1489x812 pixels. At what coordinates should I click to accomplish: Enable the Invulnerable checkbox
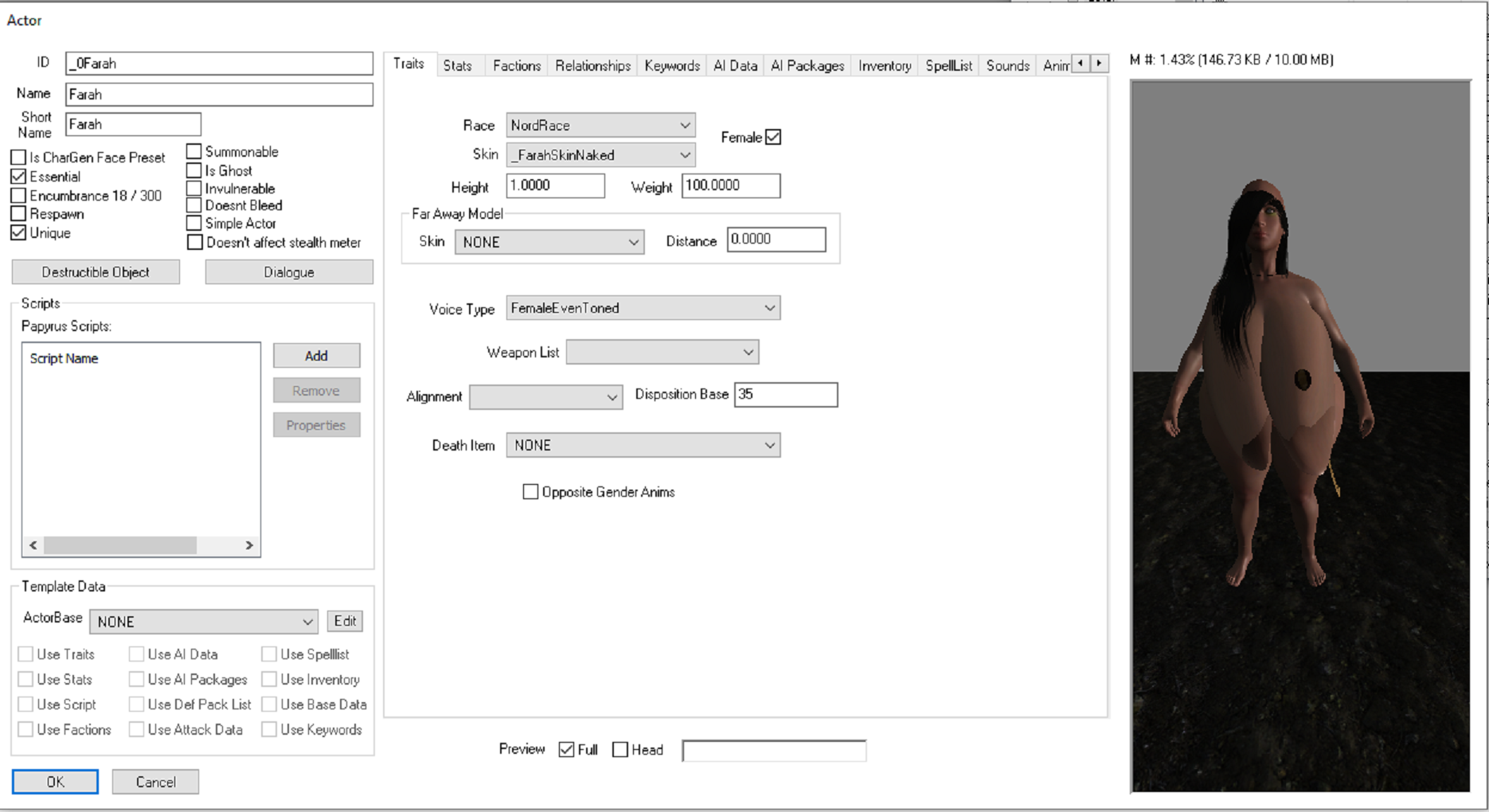coord(194,189)
